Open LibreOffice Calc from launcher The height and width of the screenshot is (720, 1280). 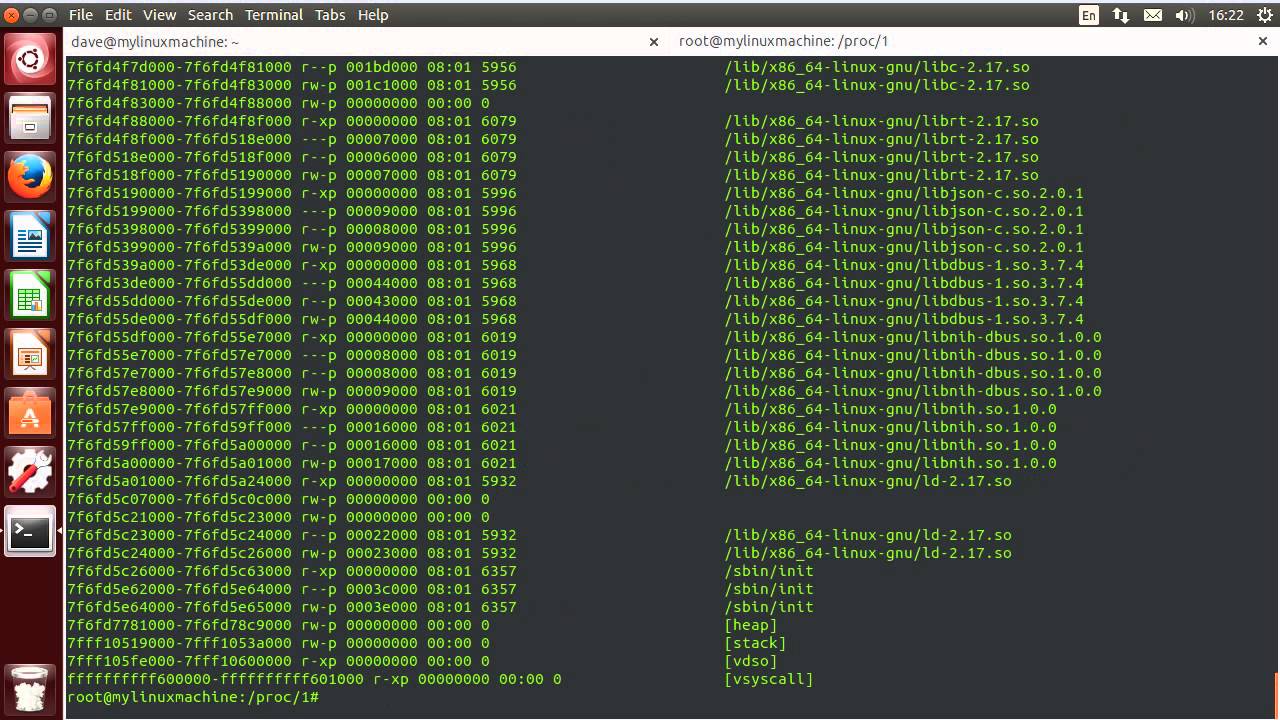(30, 297)
